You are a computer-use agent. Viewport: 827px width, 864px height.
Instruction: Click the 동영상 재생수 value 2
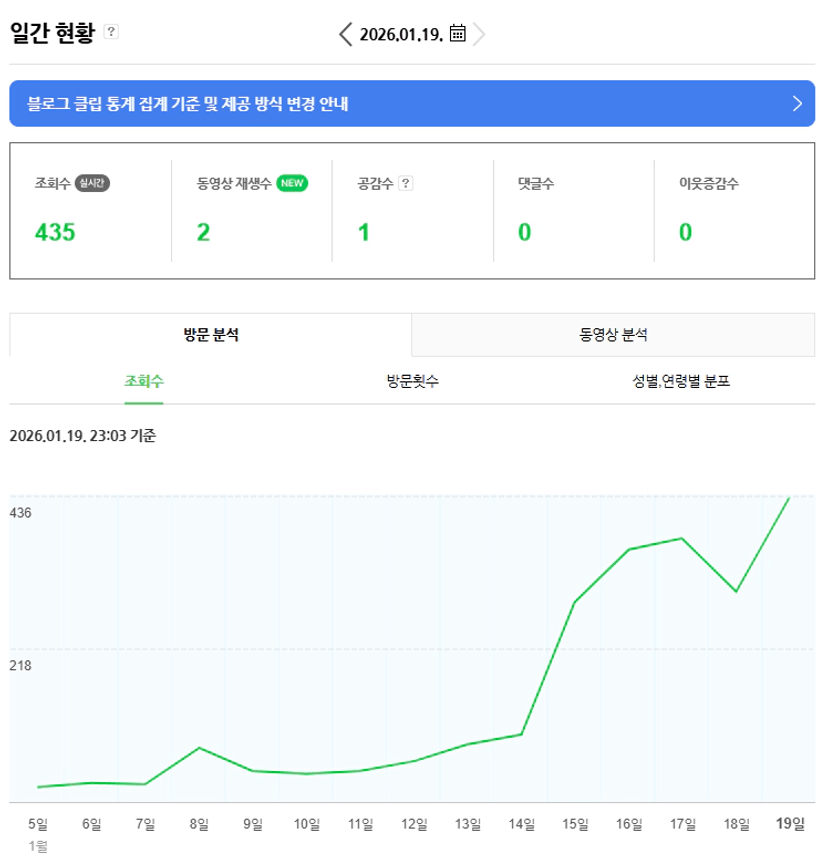203,233
